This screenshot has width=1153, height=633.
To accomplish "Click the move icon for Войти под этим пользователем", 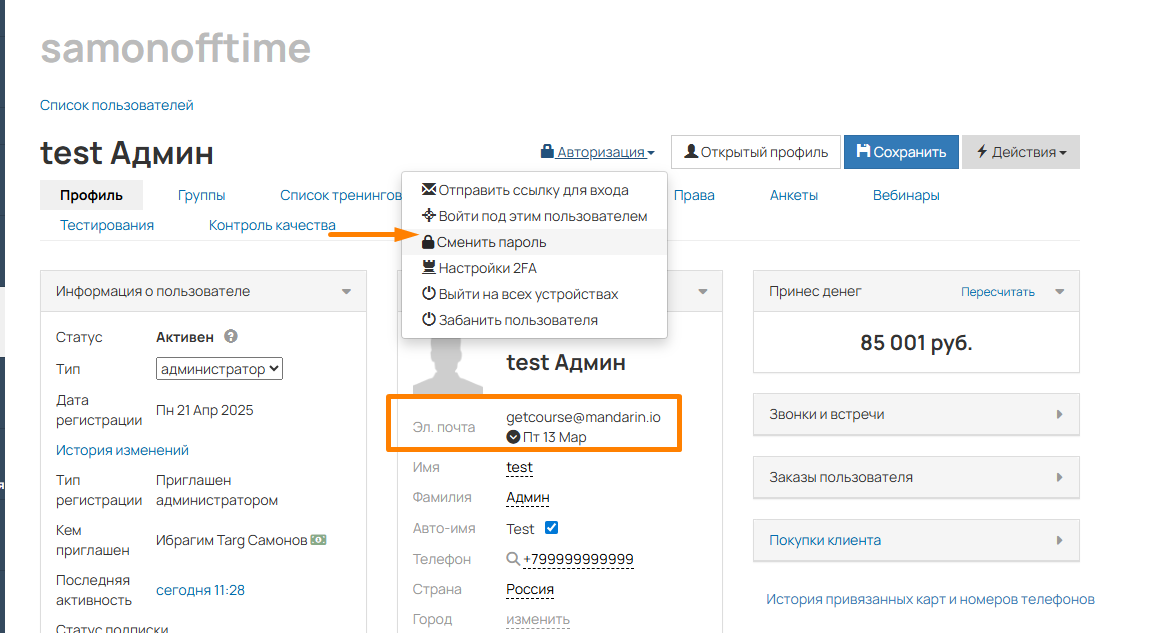I will [x=429, y=215].
